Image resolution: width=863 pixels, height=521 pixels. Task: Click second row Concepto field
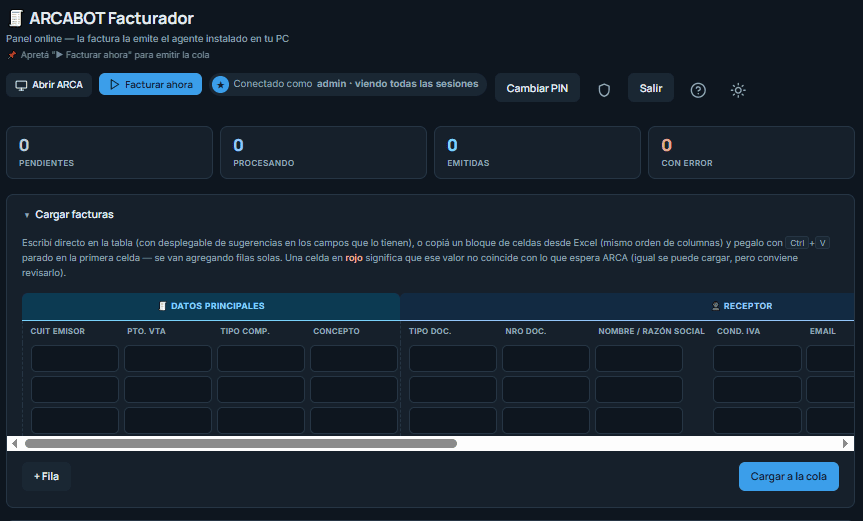pyautogui.click(x=354, y=390)
